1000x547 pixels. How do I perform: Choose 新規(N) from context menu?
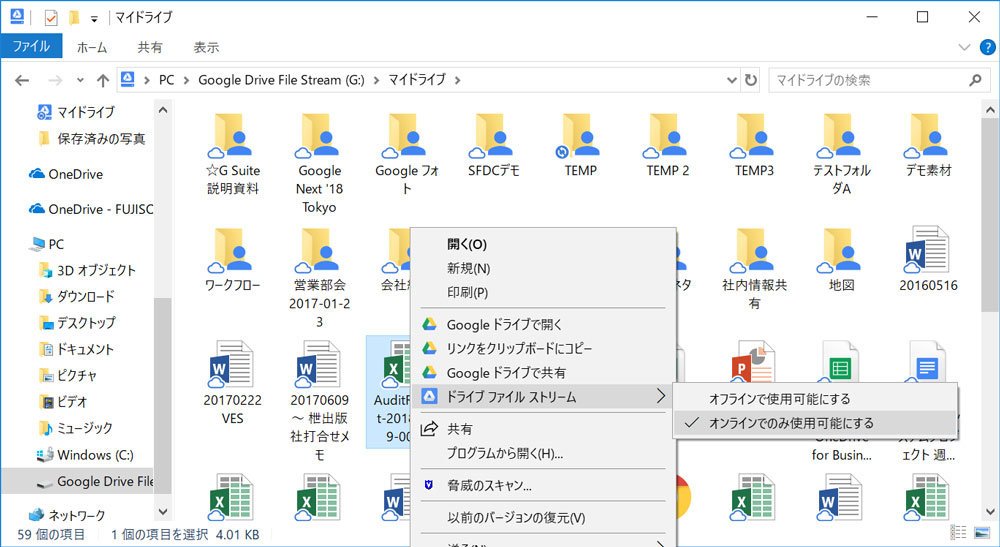pyautogui.click(x=543, y=268)
